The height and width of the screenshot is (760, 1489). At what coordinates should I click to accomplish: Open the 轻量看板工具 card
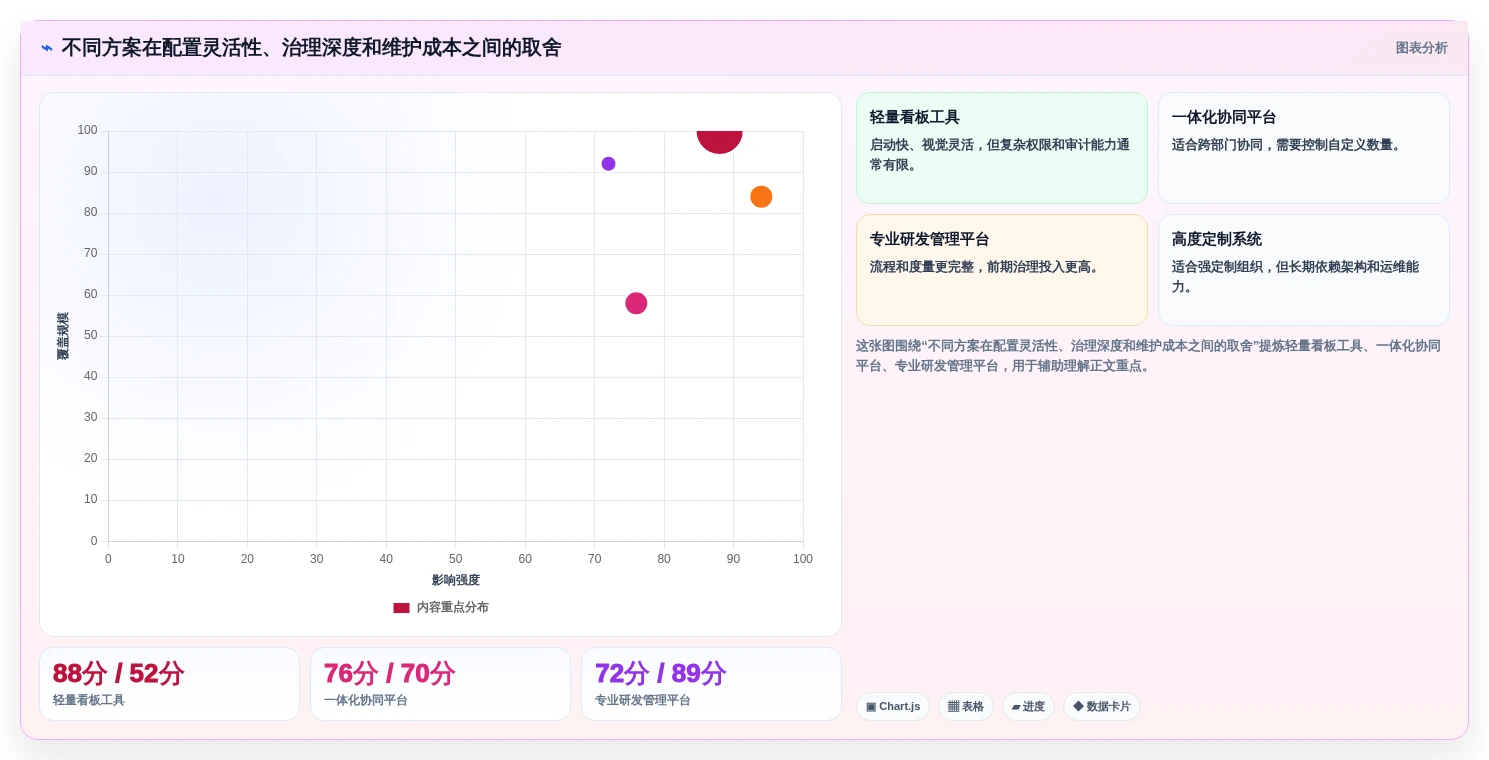[x=1002, y=148]
